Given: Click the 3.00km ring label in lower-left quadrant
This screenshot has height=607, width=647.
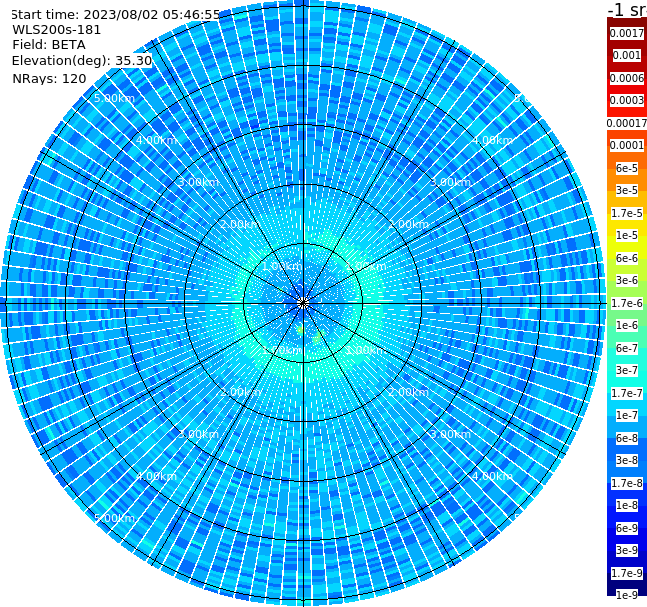Looking at the screenshot, I should pyautogui.click(x=198, y=434).
